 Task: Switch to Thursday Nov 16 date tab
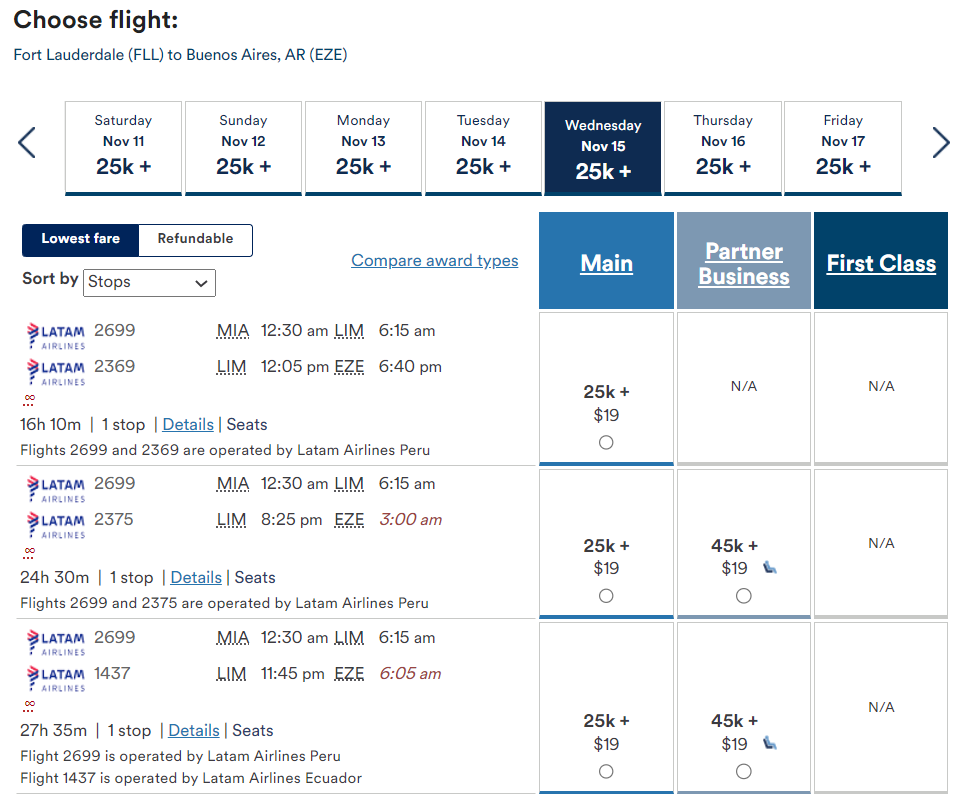(x=723, y=147)
